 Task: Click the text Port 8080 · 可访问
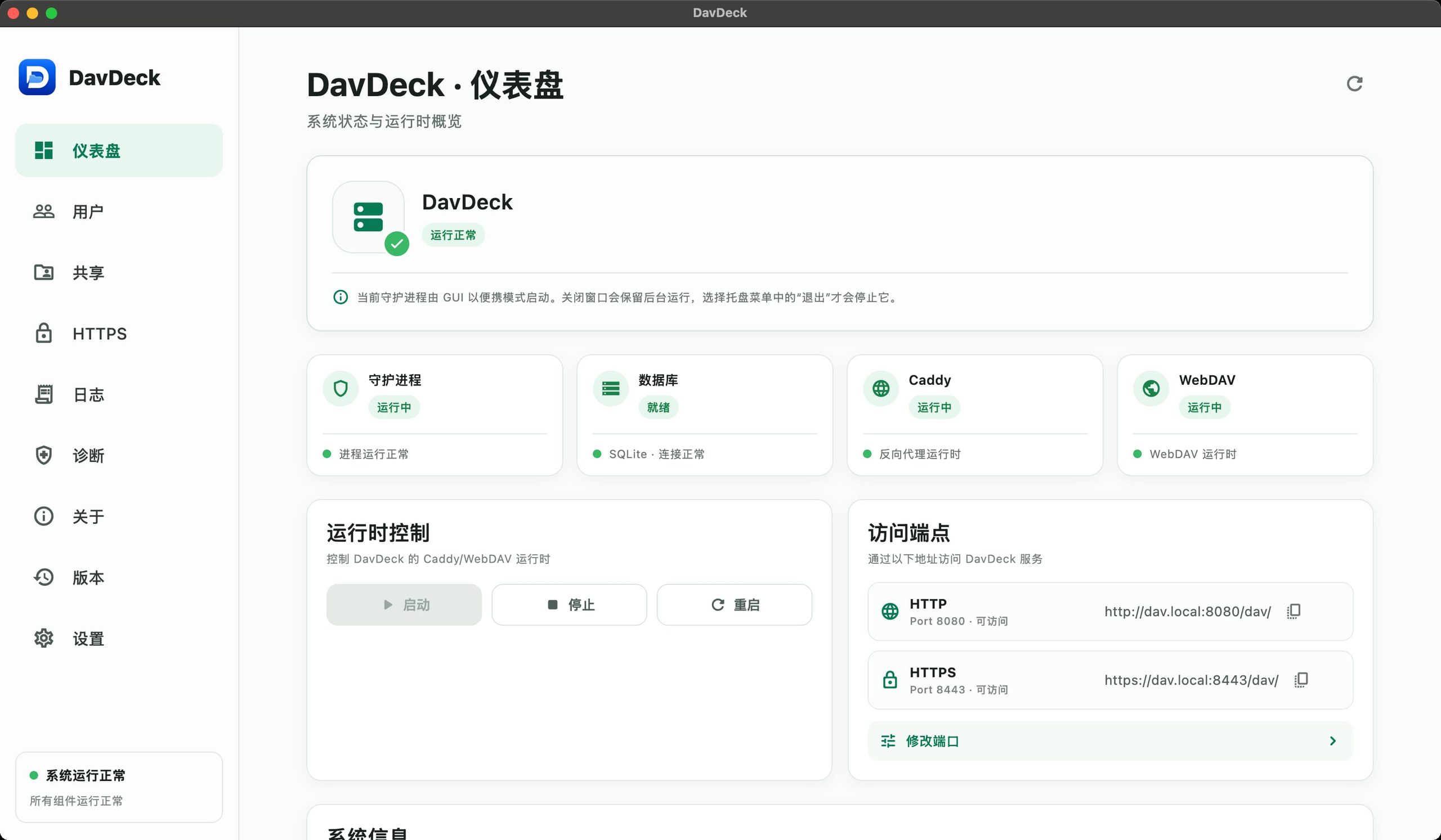[x=959, y=621]
